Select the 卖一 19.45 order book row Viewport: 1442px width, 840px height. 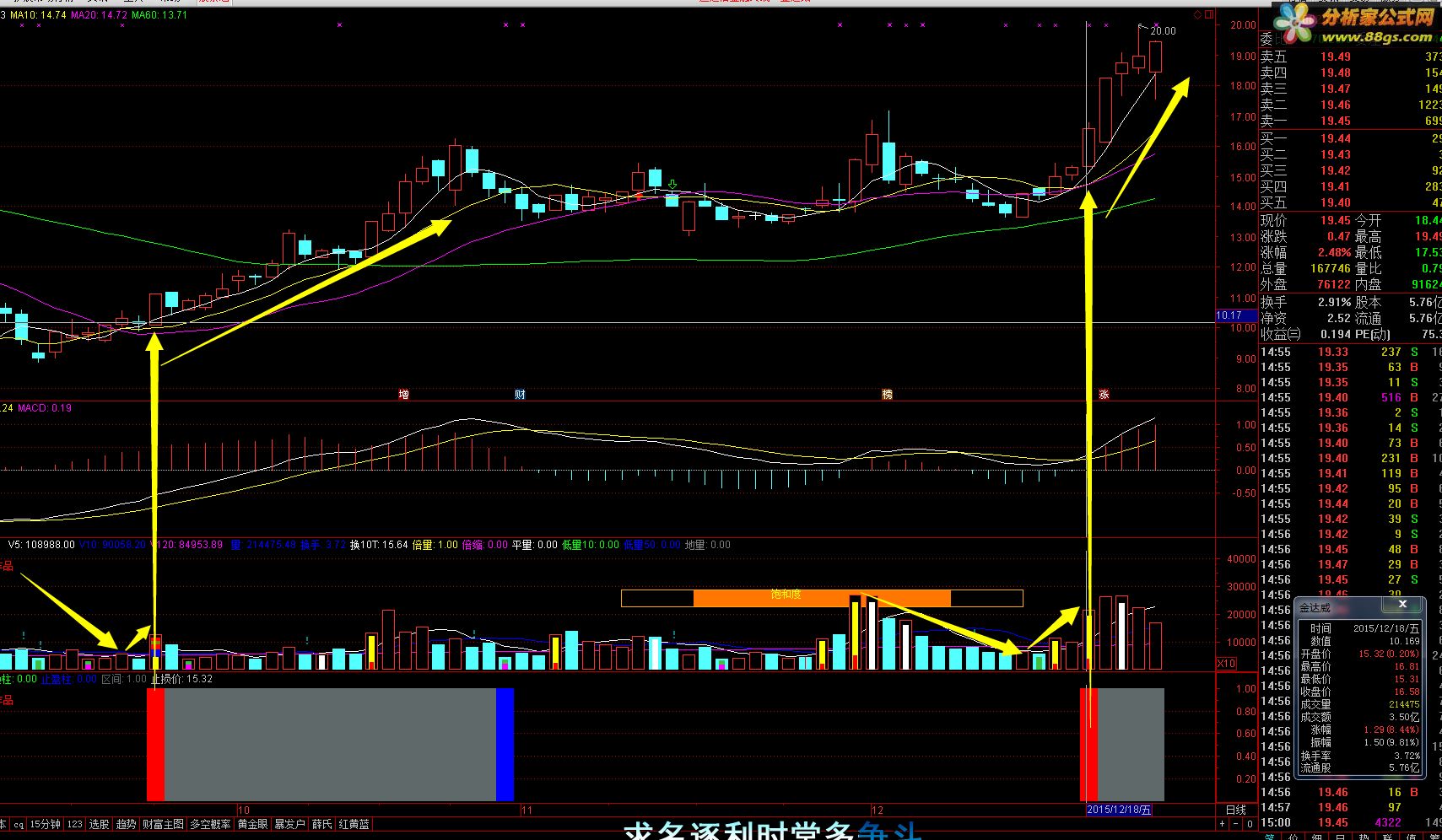(1350, 121)
